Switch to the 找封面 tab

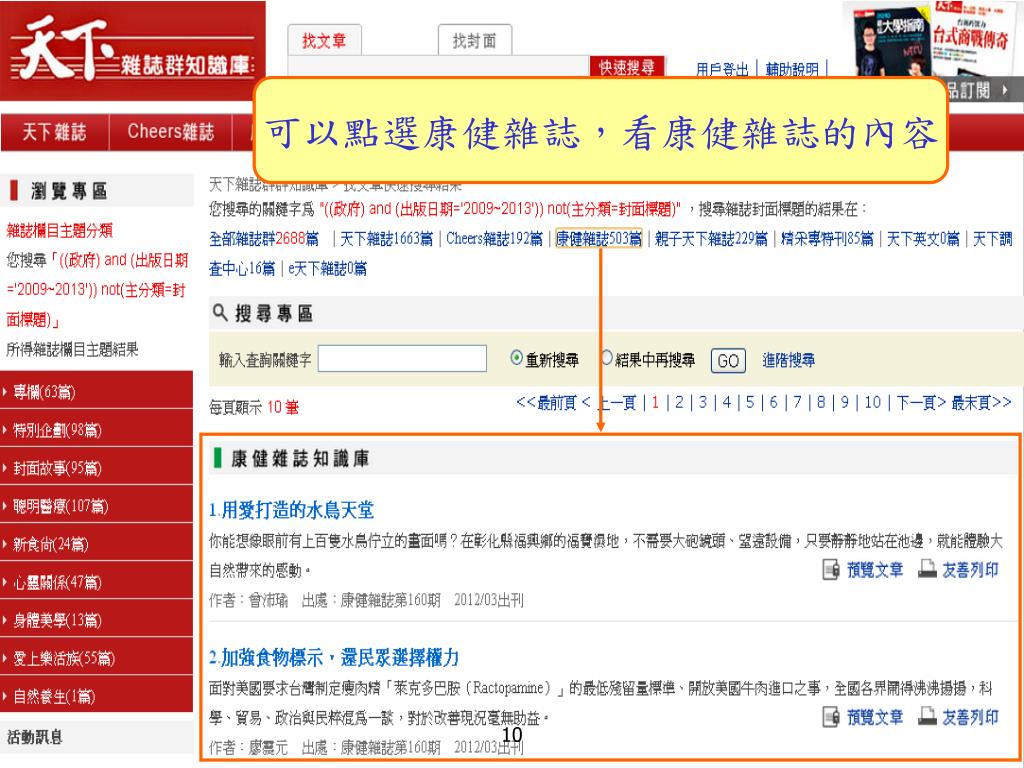click(474, 40)
